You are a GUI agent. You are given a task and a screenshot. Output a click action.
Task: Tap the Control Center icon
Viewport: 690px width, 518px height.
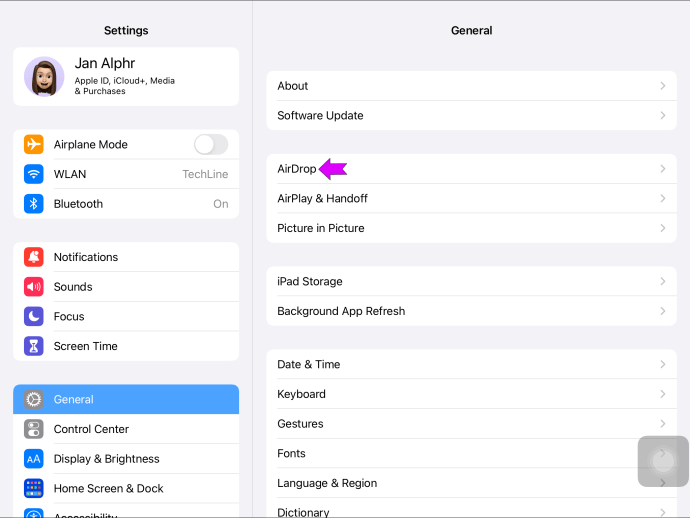point(34,429)
